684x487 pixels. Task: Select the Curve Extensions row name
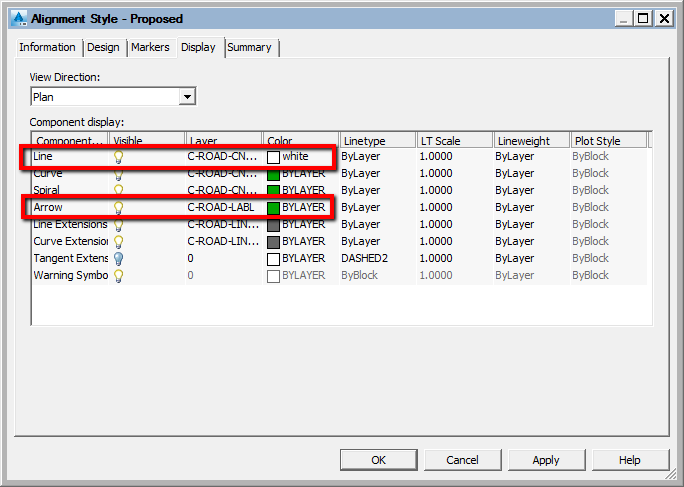click(x=71, y=241)
